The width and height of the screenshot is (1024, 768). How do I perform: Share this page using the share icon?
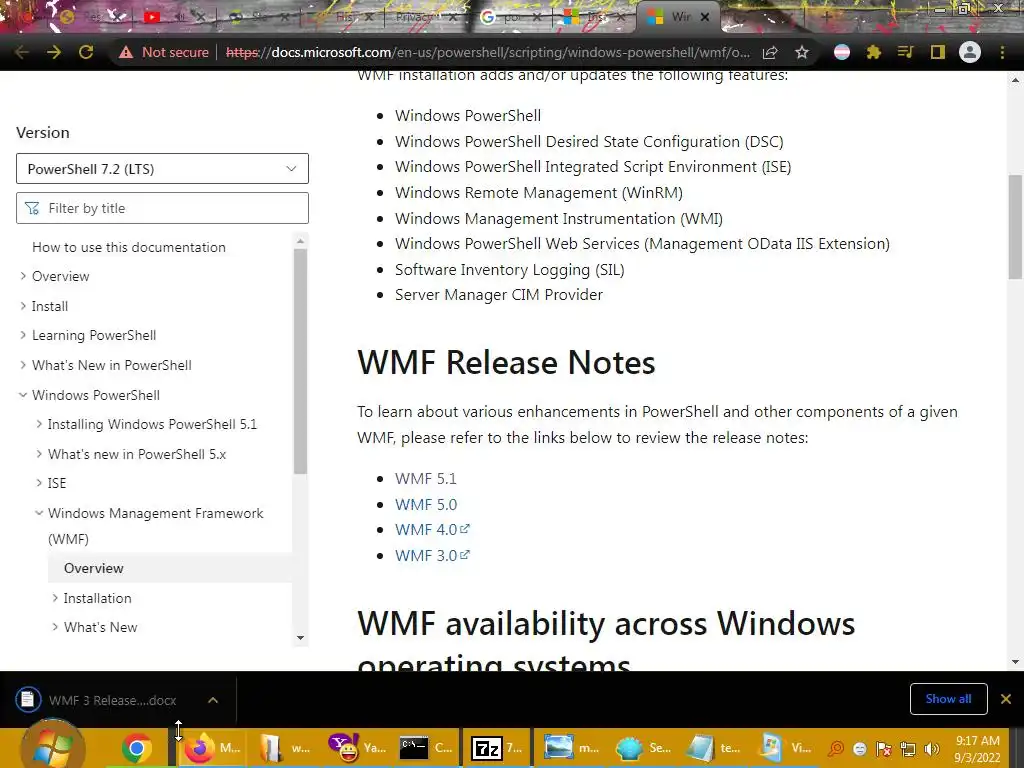(770, 52)
